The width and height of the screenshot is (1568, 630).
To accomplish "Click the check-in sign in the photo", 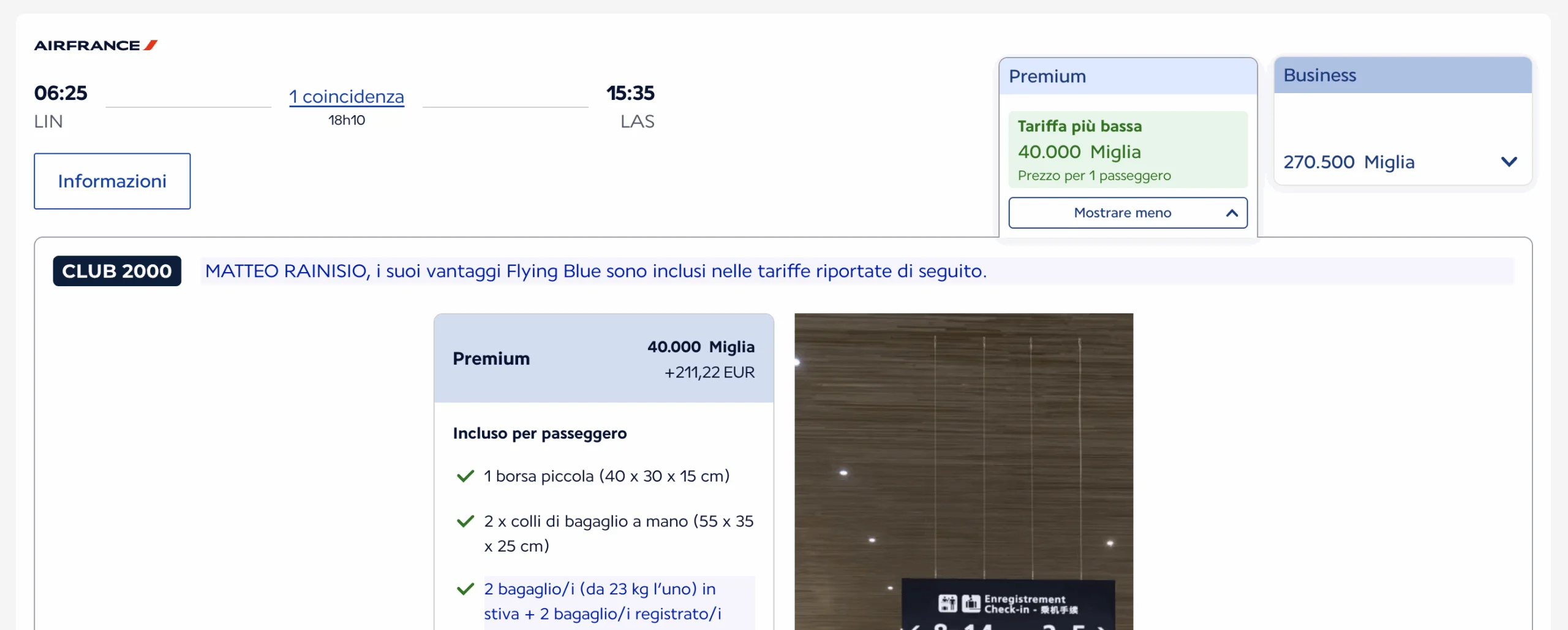I will (x=1008, y=604).
